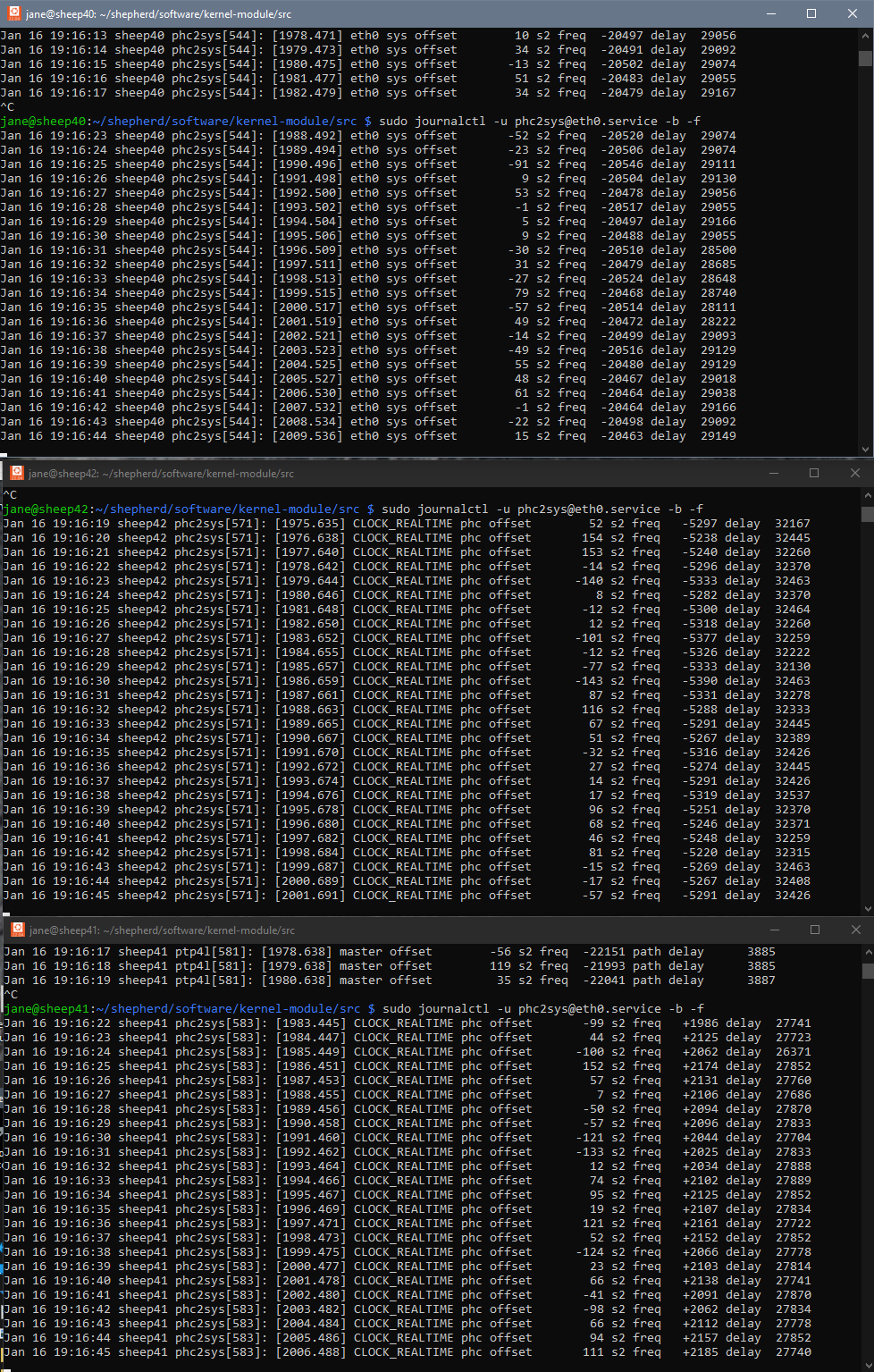Click the title text 'jane@sheep40: ~/shepherd/software/kernel-module/src'

158,14
